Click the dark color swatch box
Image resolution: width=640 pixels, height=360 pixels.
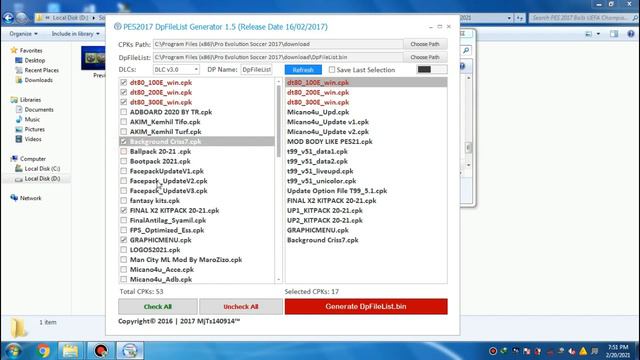(424, 69)
